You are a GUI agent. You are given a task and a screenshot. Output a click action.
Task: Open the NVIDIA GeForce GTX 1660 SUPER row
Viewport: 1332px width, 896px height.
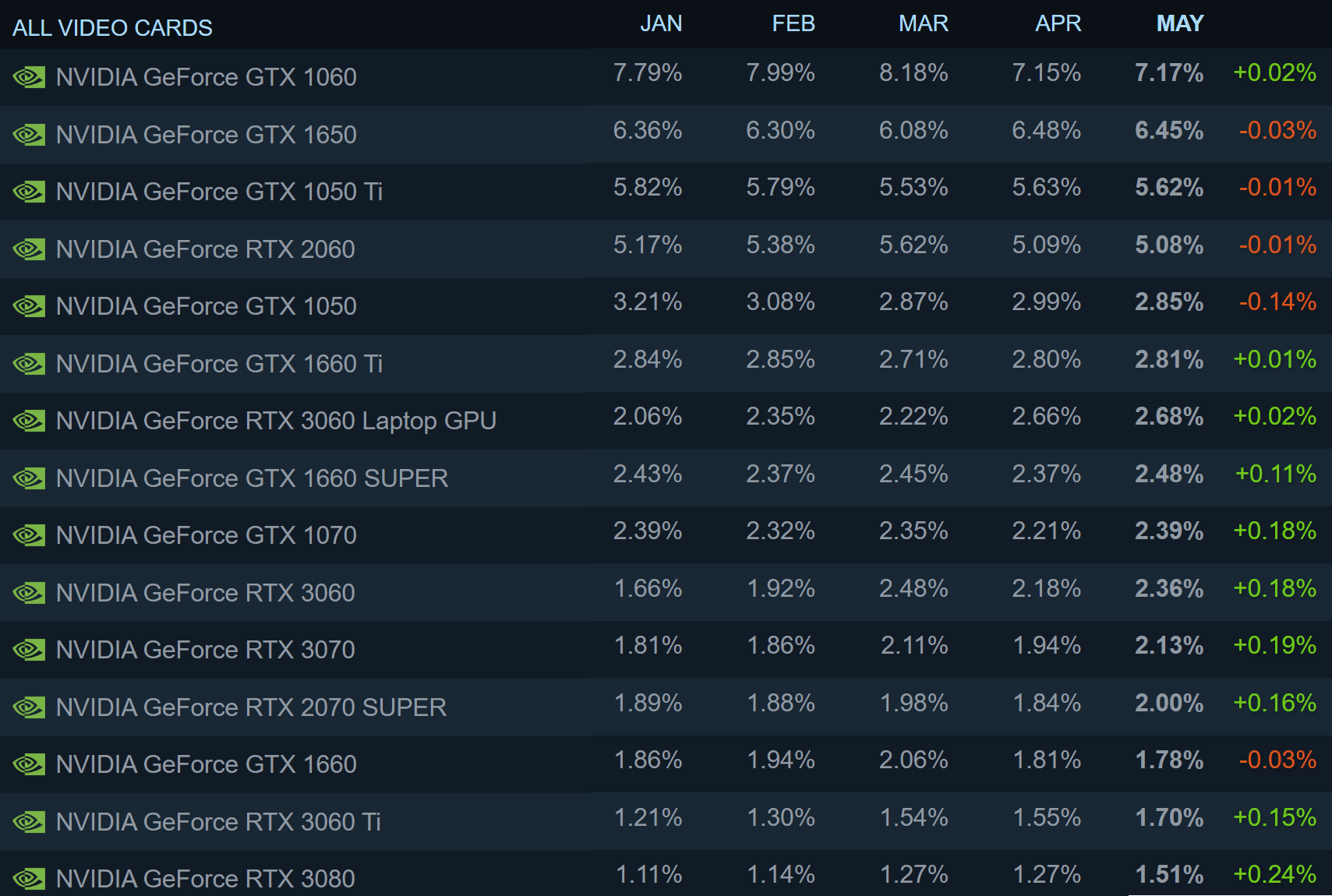[x=666, y=478]
